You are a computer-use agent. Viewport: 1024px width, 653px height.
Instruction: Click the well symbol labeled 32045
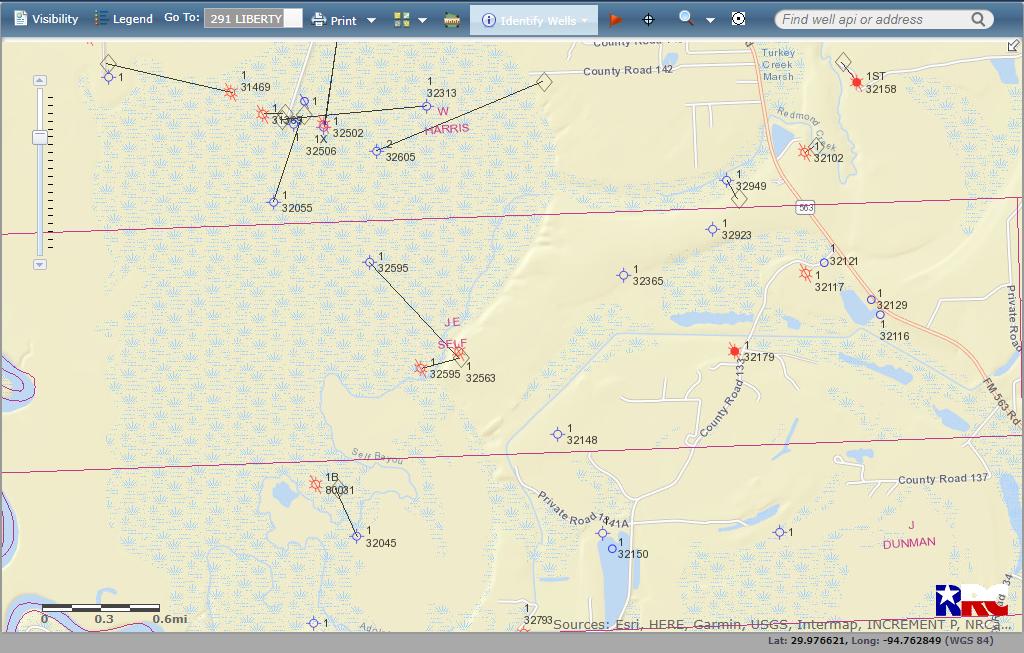tap(357, 537)
